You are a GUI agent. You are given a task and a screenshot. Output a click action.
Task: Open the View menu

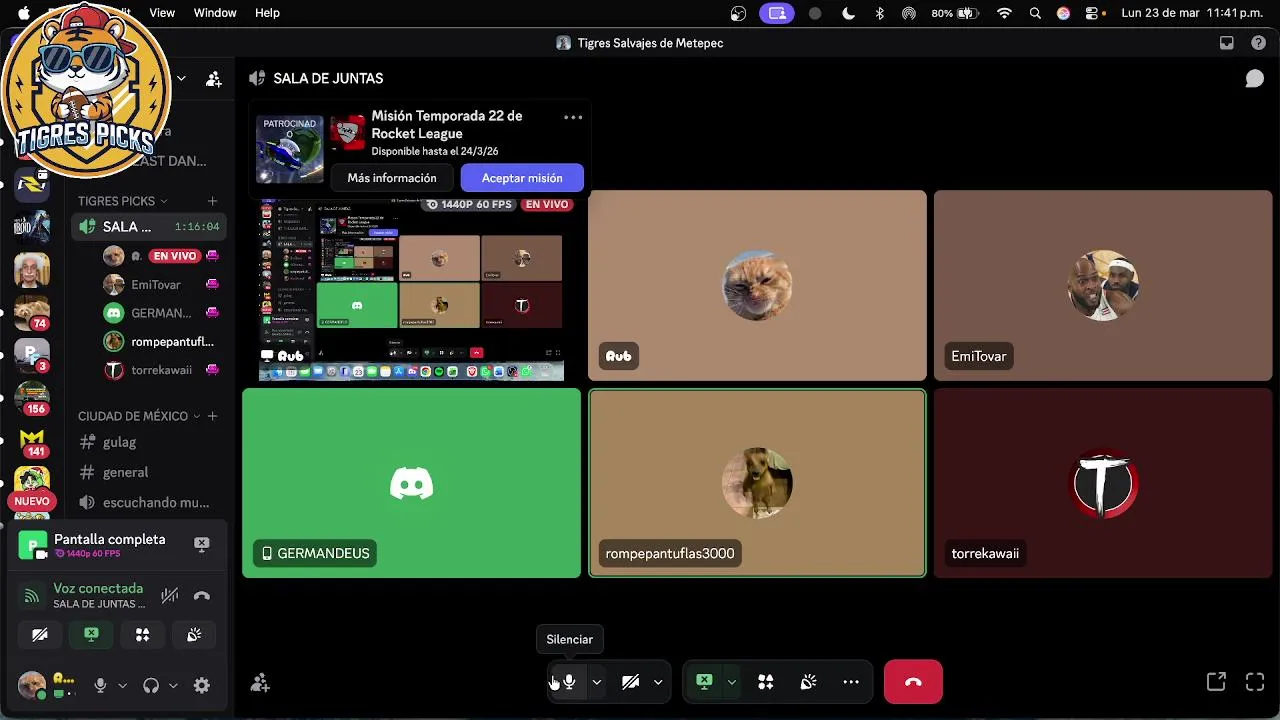[x=162, y=13]
